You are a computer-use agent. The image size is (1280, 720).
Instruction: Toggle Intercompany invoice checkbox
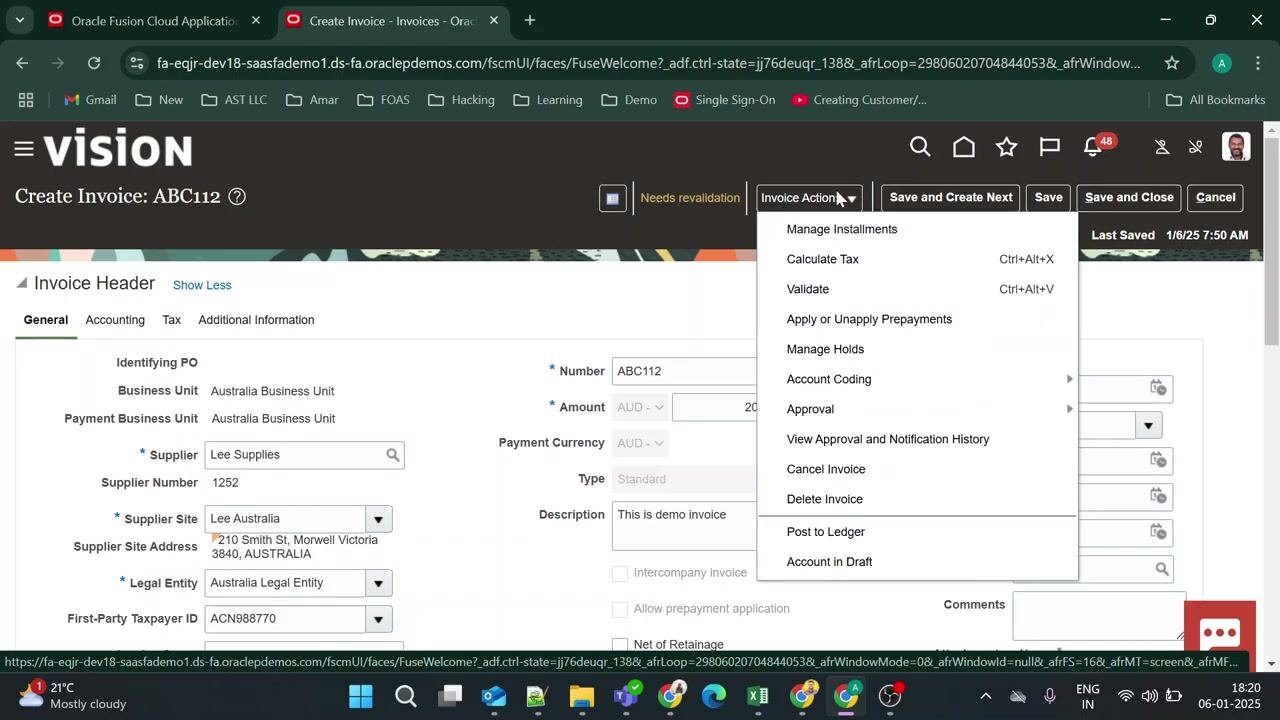click(620, 573)
